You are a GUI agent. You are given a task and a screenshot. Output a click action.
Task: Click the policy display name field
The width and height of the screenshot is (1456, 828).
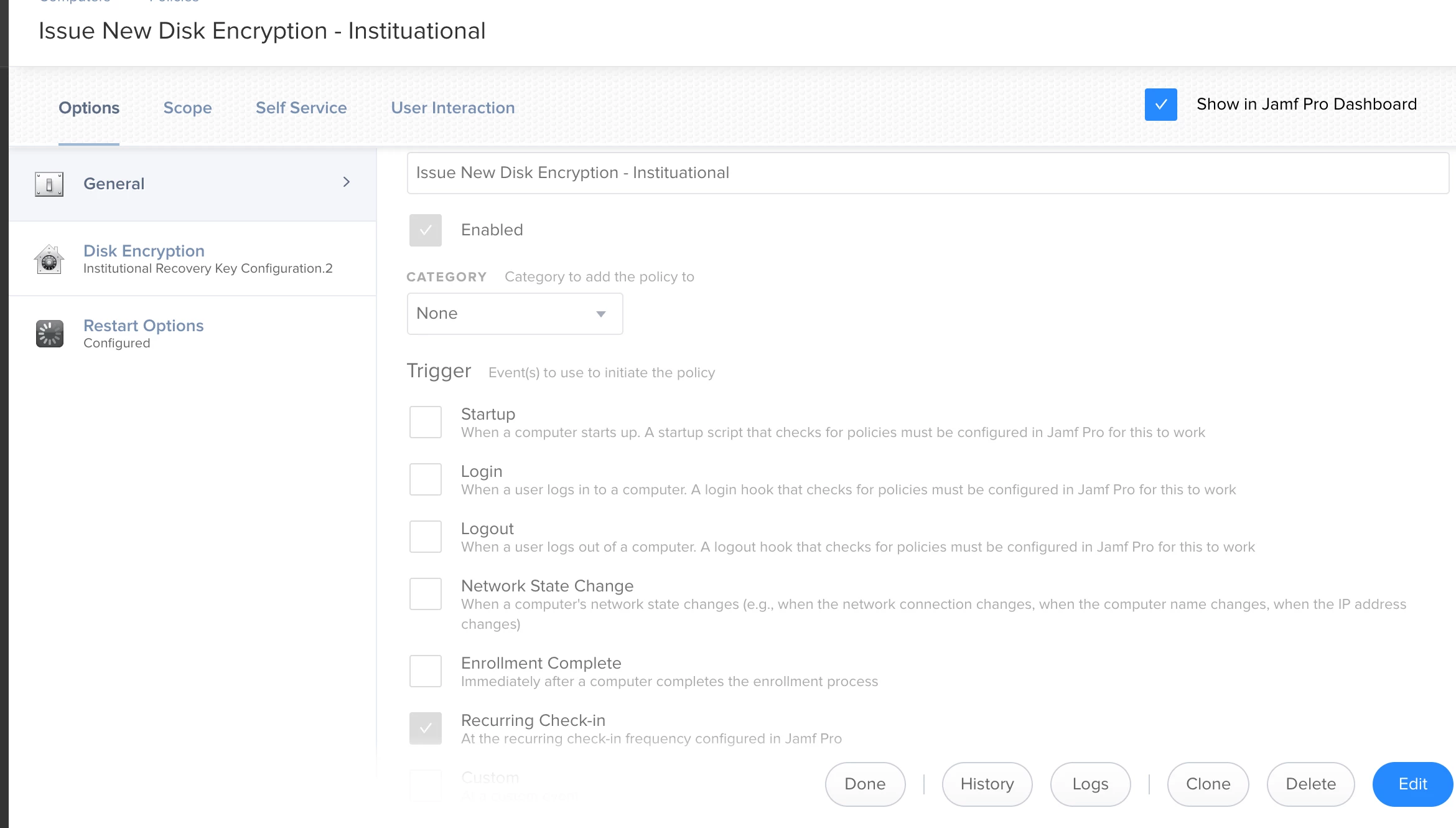point(927,173)
